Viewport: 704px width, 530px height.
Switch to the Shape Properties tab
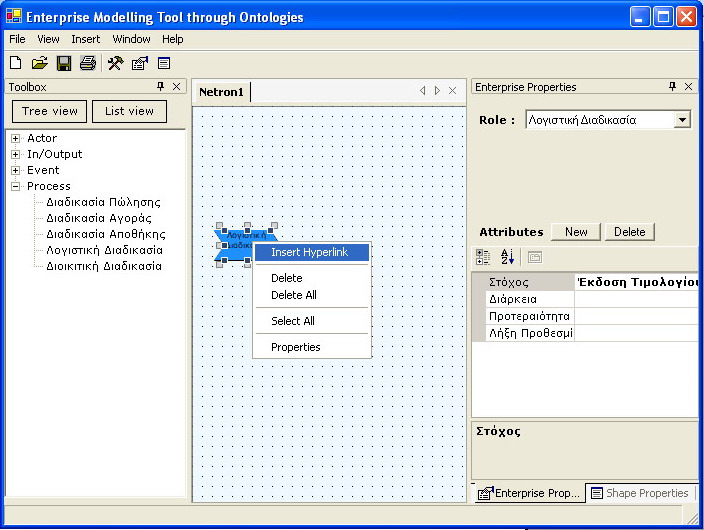pyautogui.click(x=640, y=493)
